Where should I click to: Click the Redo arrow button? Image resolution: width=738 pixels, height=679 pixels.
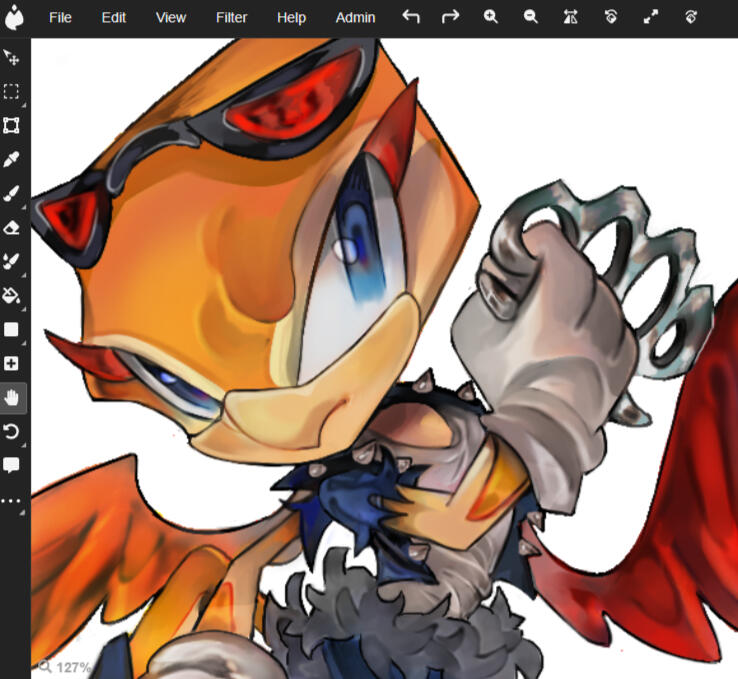click(450, 17)
